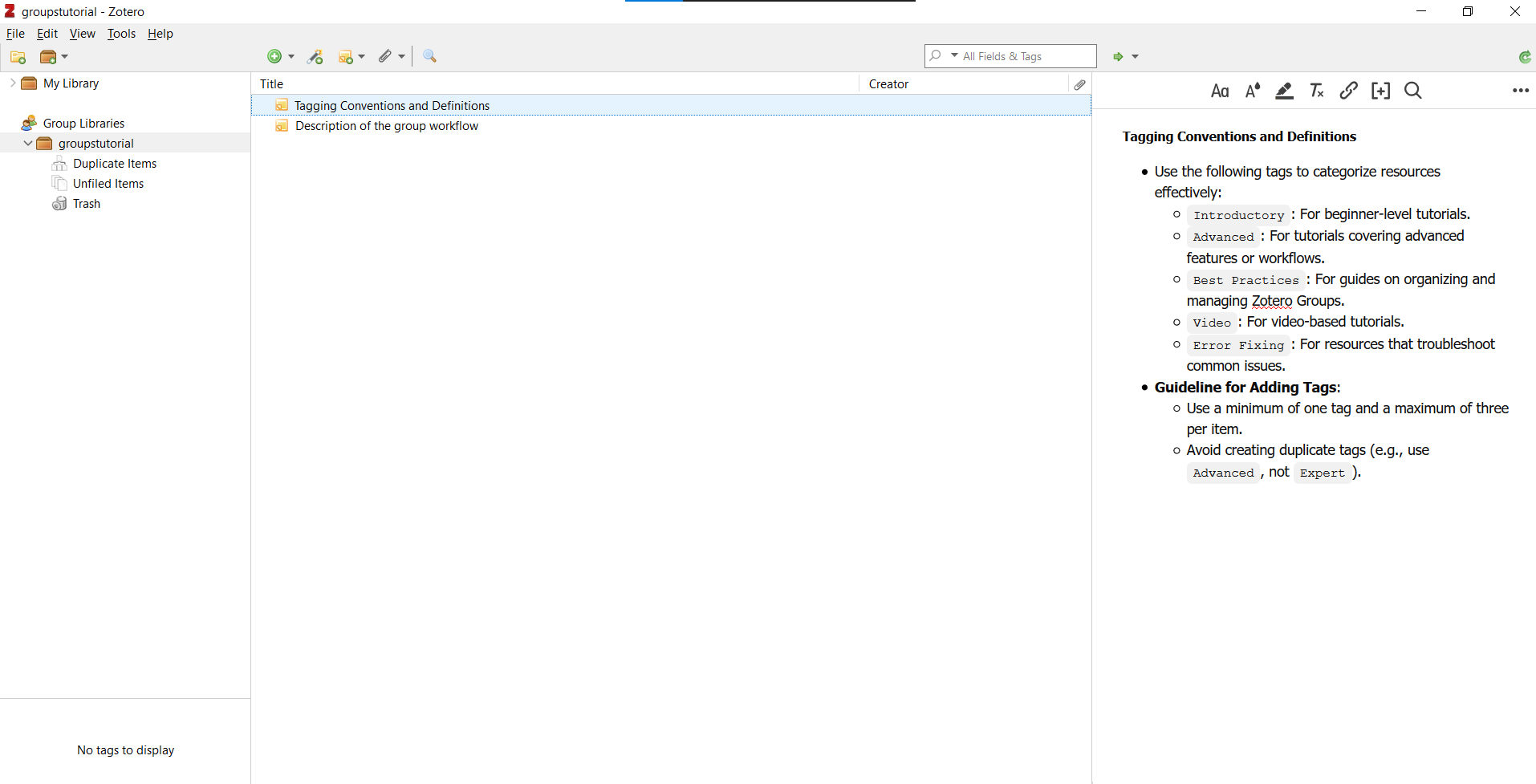Click the New Note icon
The image size is (1536, 784).
[346, 57]
